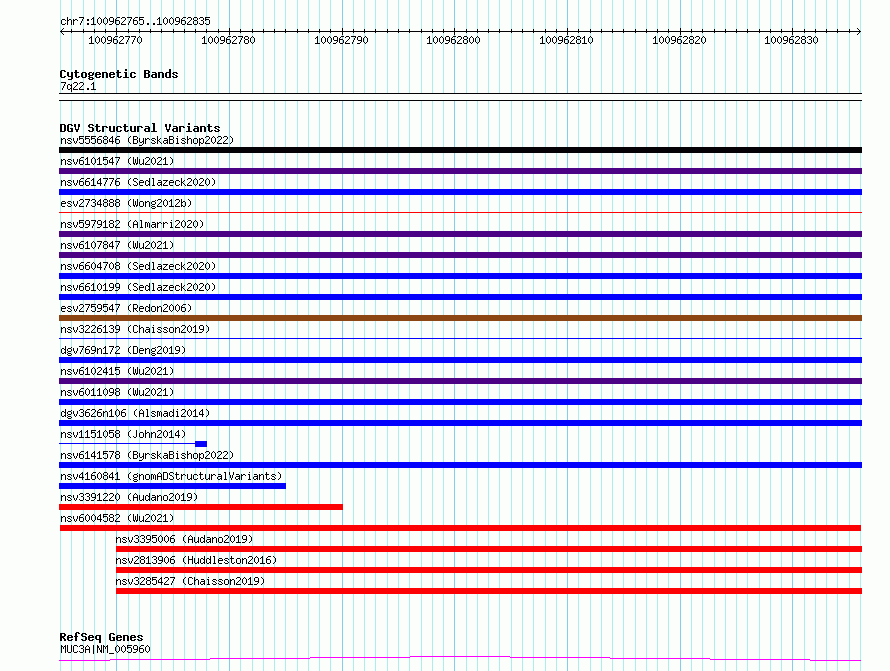The height and width of the screenshot is (671, 890).
Task: Click the magenta MUC3A gene track line
Action: (x=460, y=659)
